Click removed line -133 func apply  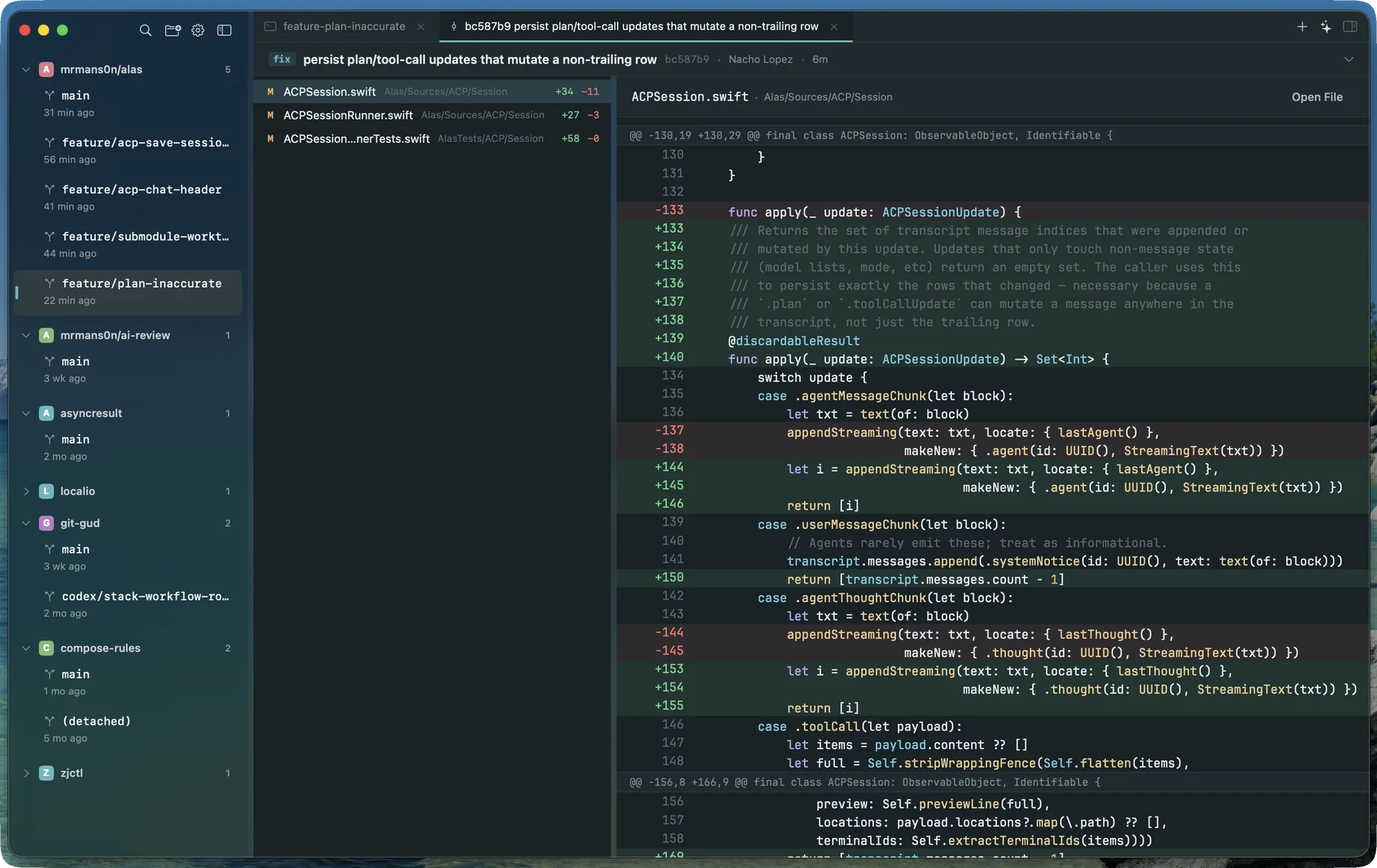coord(993,212)
